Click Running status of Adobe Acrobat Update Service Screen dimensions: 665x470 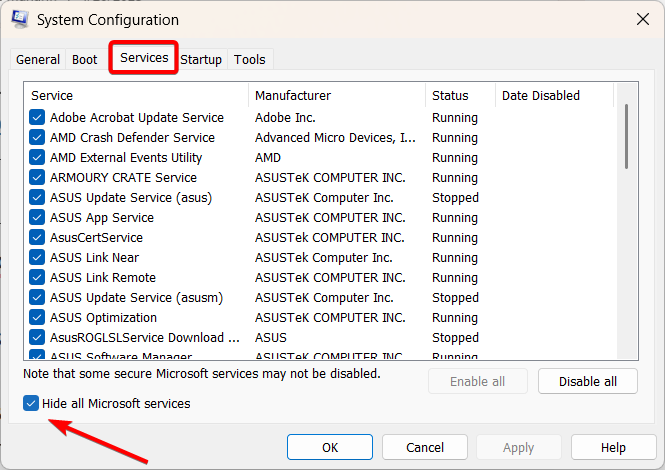(455, 118)
